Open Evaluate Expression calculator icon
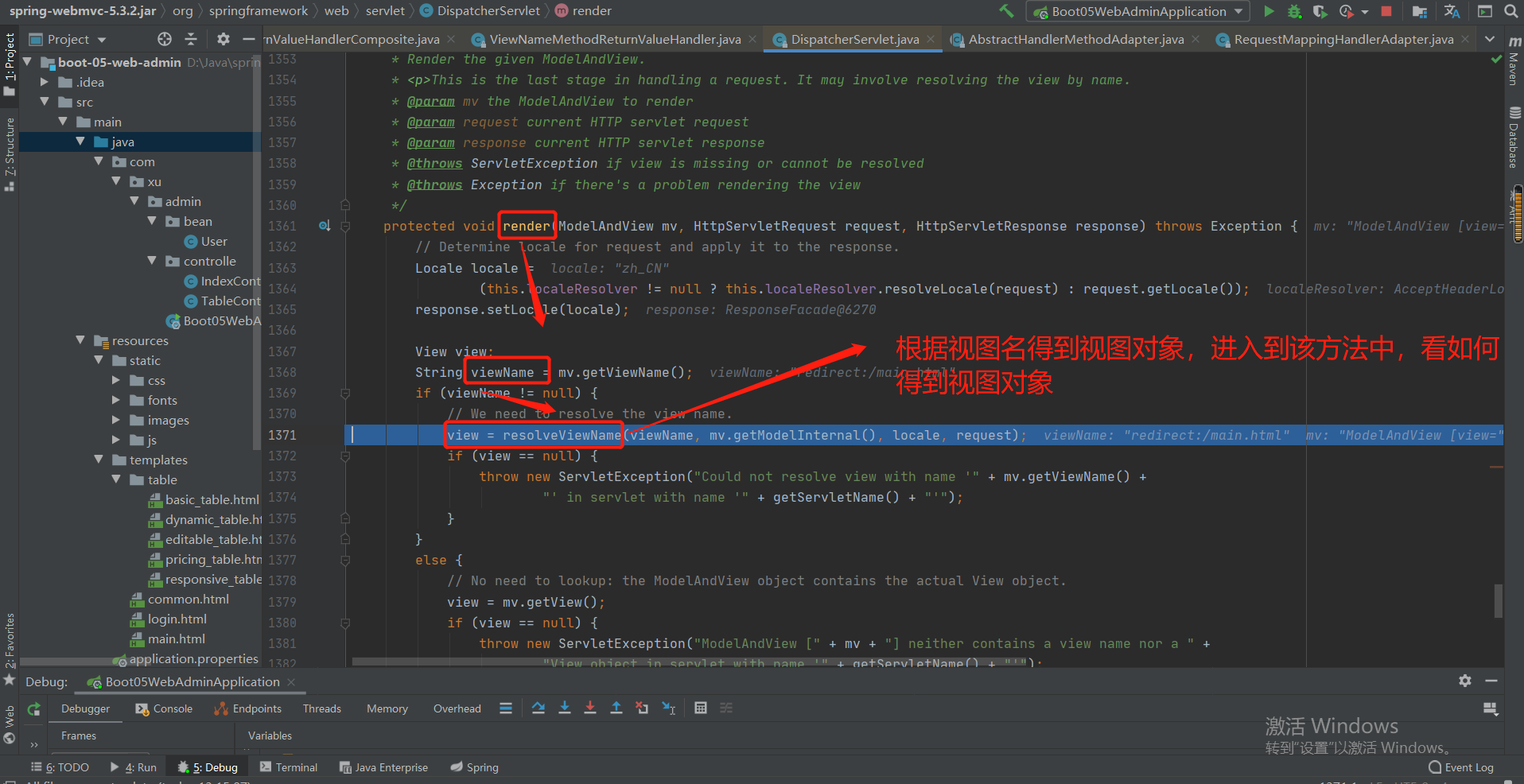 [x=701, y=708]
